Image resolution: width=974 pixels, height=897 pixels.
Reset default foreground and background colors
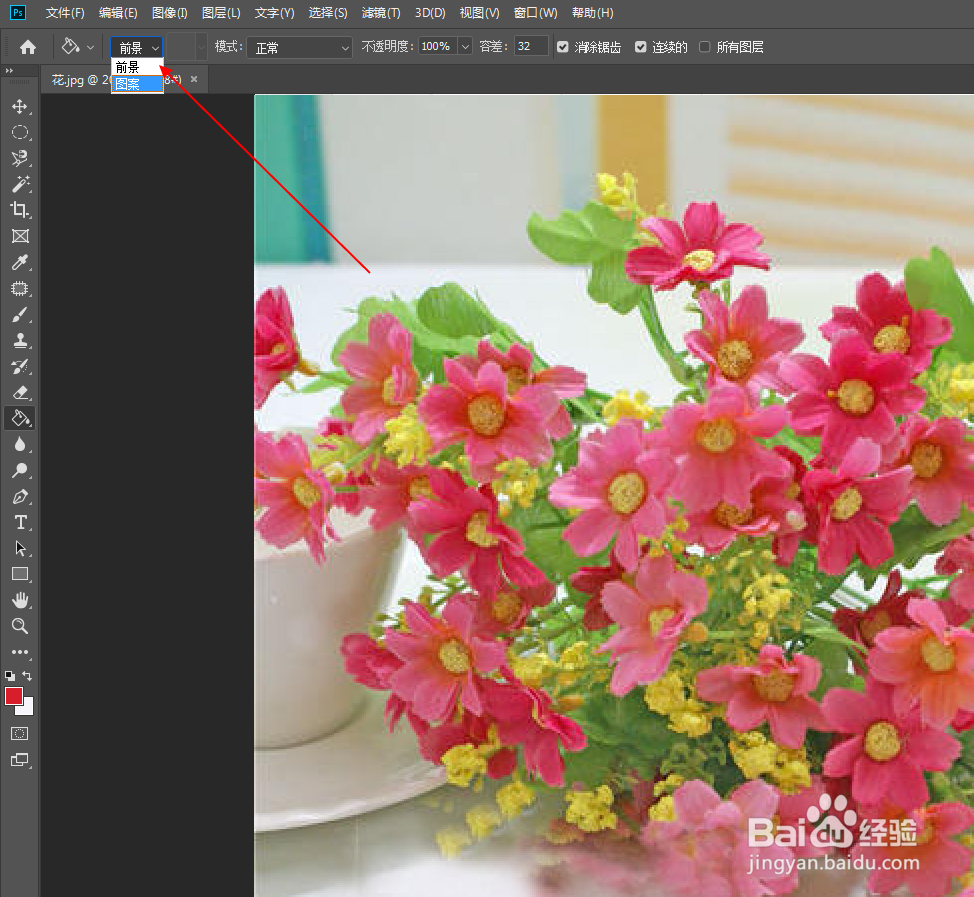10,675
